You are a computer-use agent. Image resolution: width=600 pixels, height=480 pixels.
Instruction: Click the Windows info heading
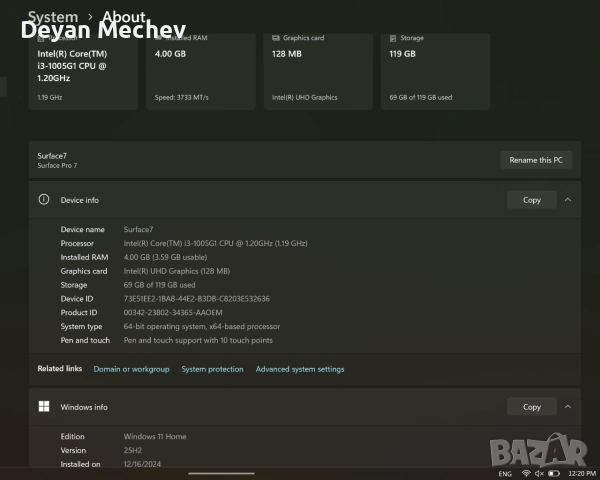(x=84, y=407)
